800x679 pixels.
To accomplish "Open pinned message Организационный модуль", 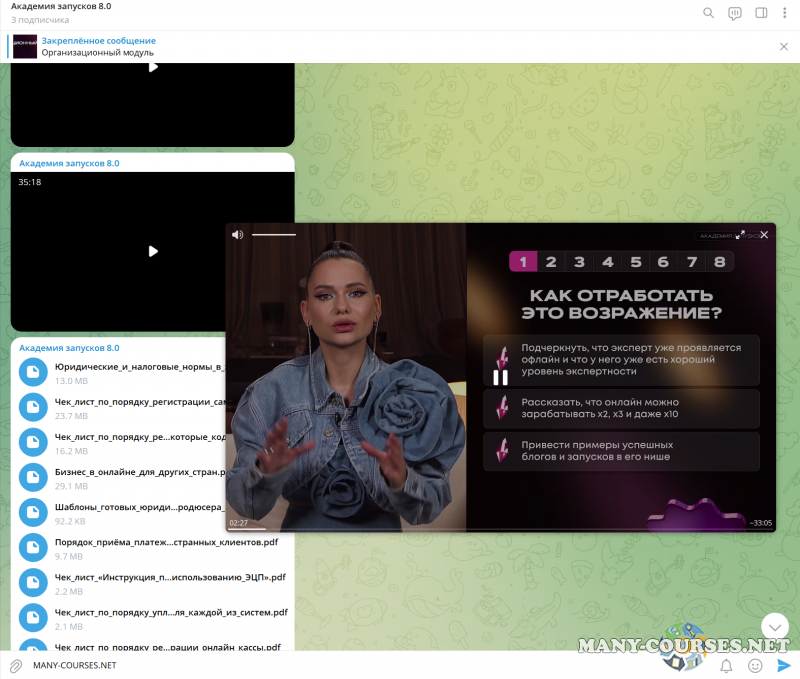I will [x=98, y=46].
